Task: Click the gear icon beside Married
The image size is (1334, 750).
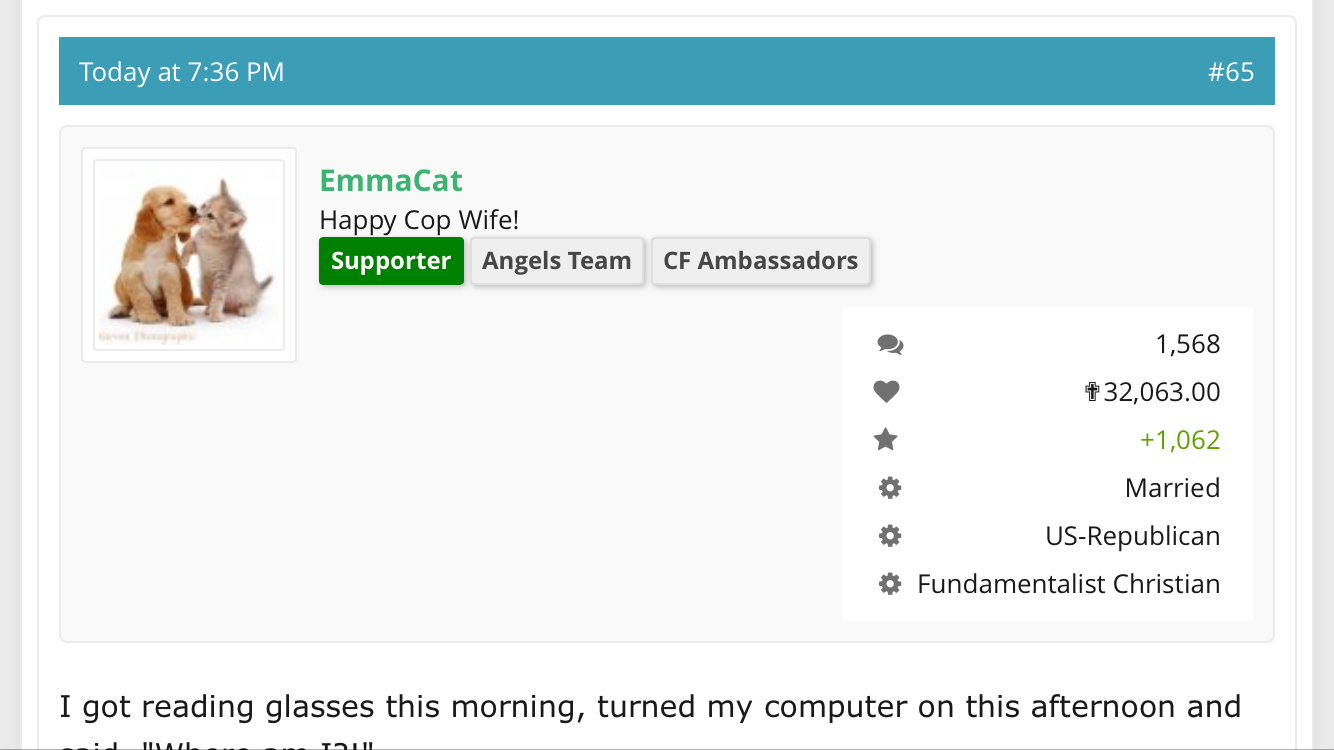Action: tap(890, 488)
